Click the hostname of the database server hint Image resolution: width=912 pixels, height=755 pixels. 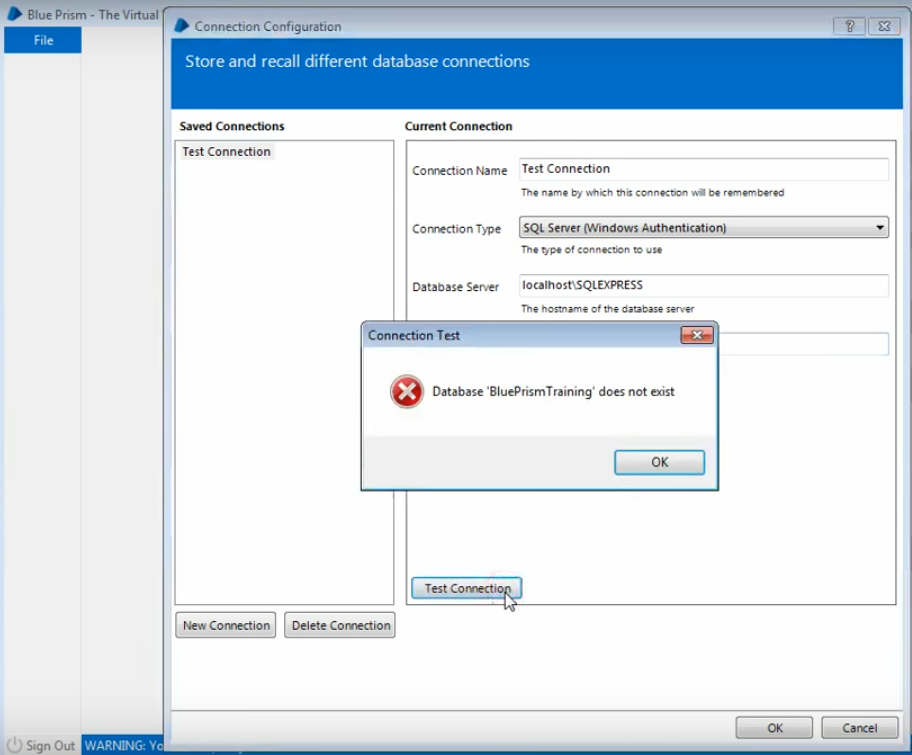tap(607, 309)
